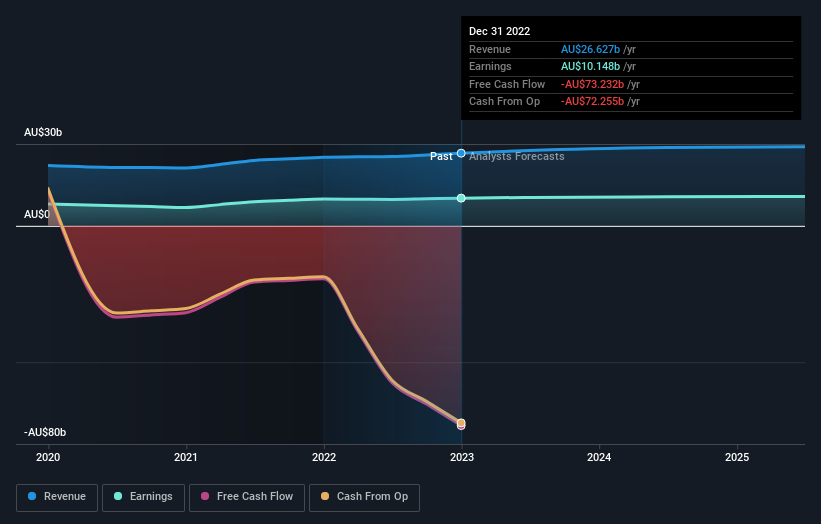Select the Earnings data point at 2023

click(x=461, y=198)
